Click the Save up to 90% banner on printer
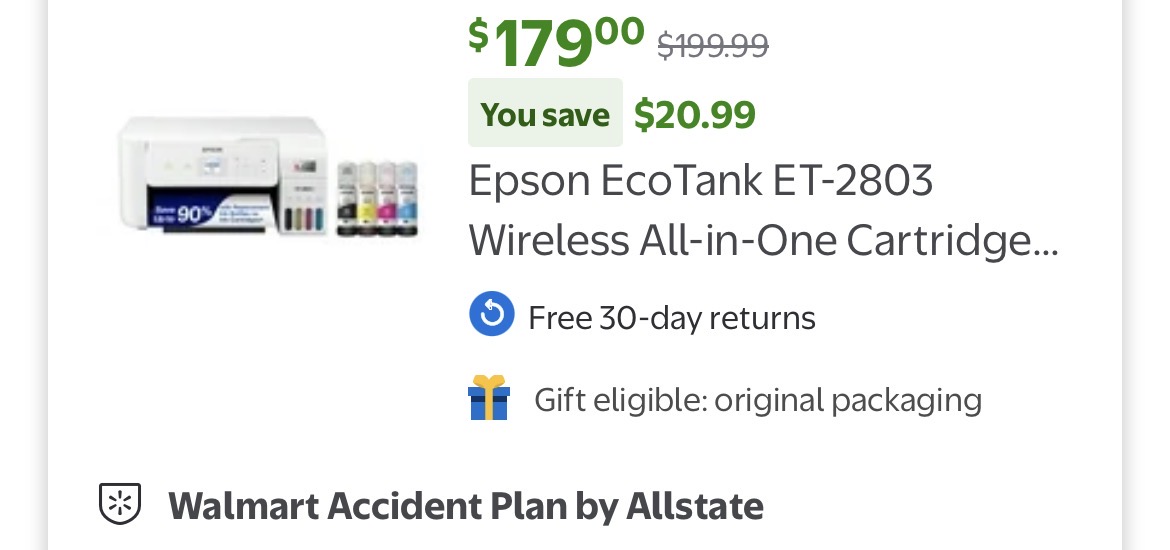The width and height of the screenshot is (1170, 550). click(x=180, y=212)
